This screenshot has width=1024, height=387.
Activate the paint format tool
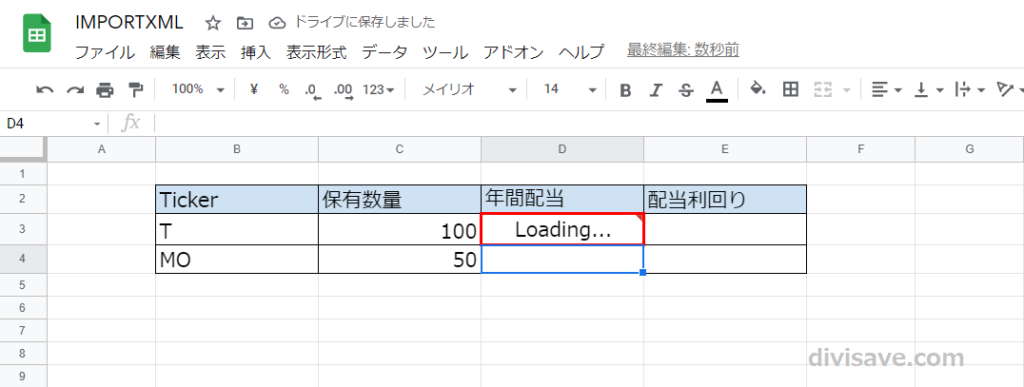pyautogui.click(x=135, y=89)
